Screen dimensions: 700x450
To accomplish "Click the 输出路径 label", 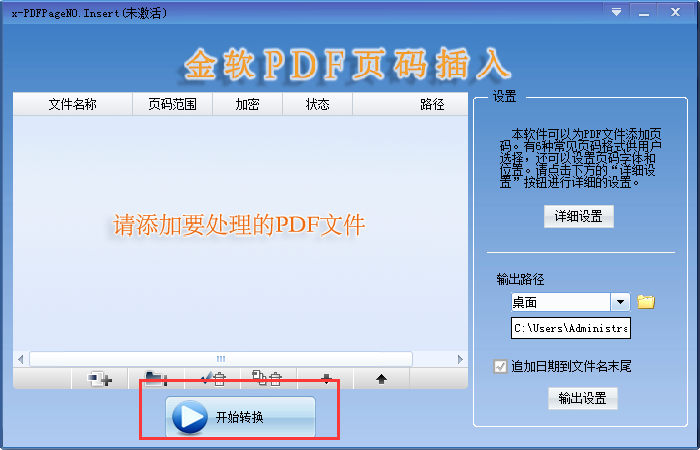I will [x=520, y=280].
